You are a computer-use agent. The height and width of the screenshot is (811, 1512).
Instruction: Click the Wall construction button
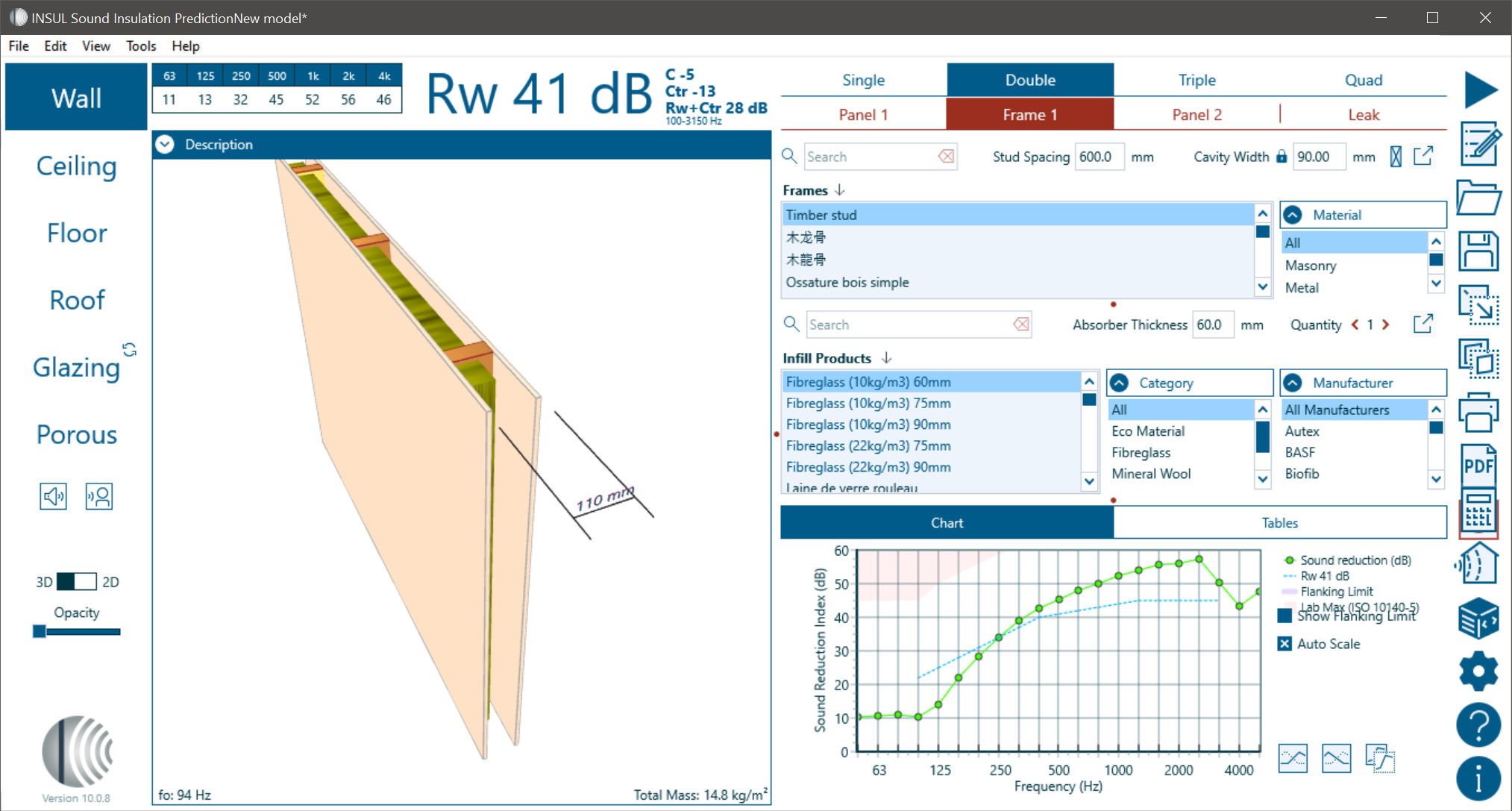pos(76,97)
